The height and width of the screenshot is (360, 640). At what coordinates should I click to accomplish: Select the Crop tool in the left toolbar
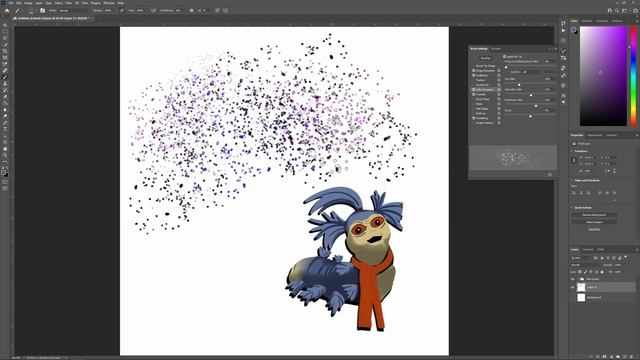(5, 51)
